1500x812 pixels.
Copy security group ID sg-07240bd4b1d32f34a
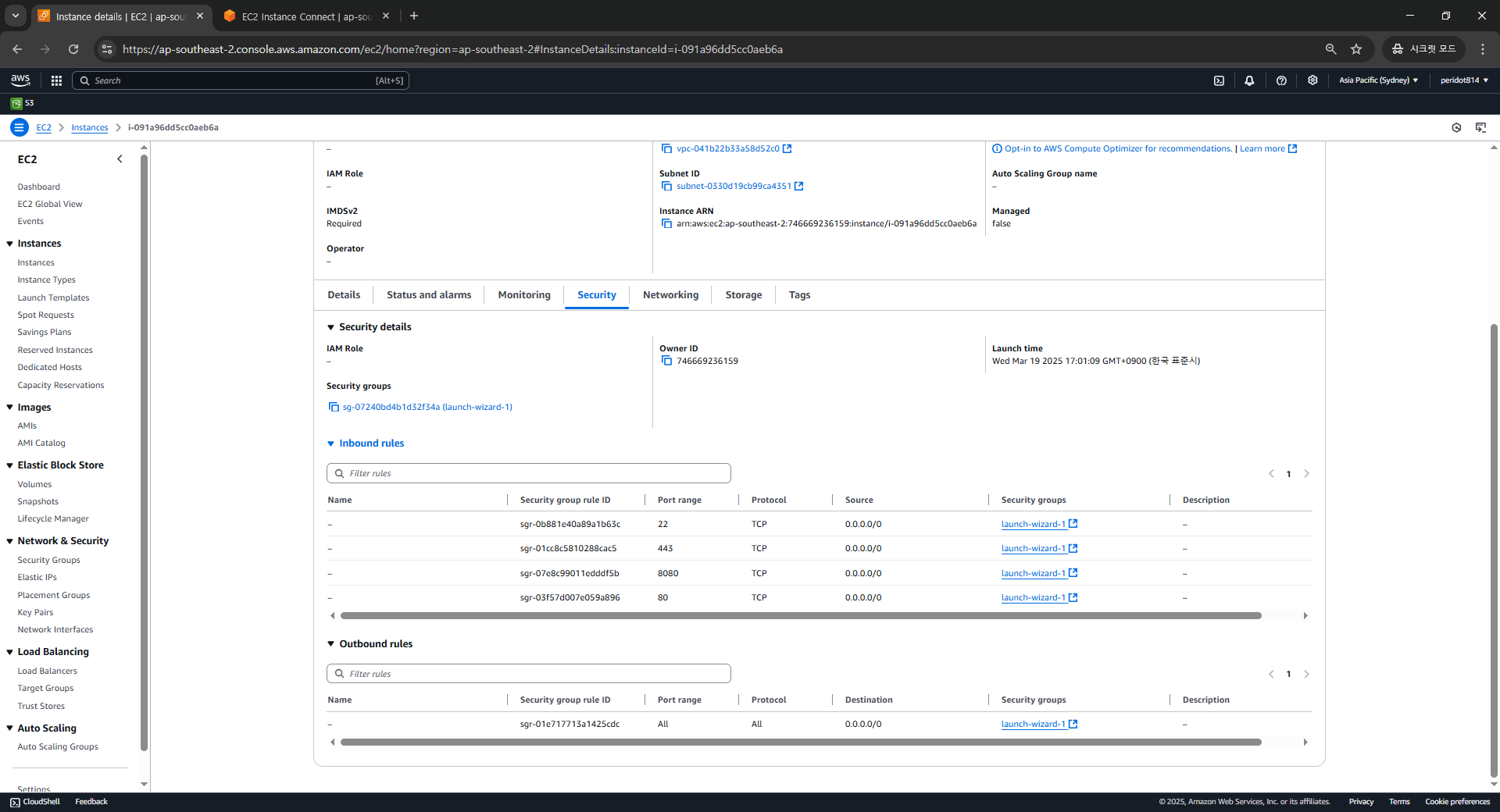[x=334, y=407]
